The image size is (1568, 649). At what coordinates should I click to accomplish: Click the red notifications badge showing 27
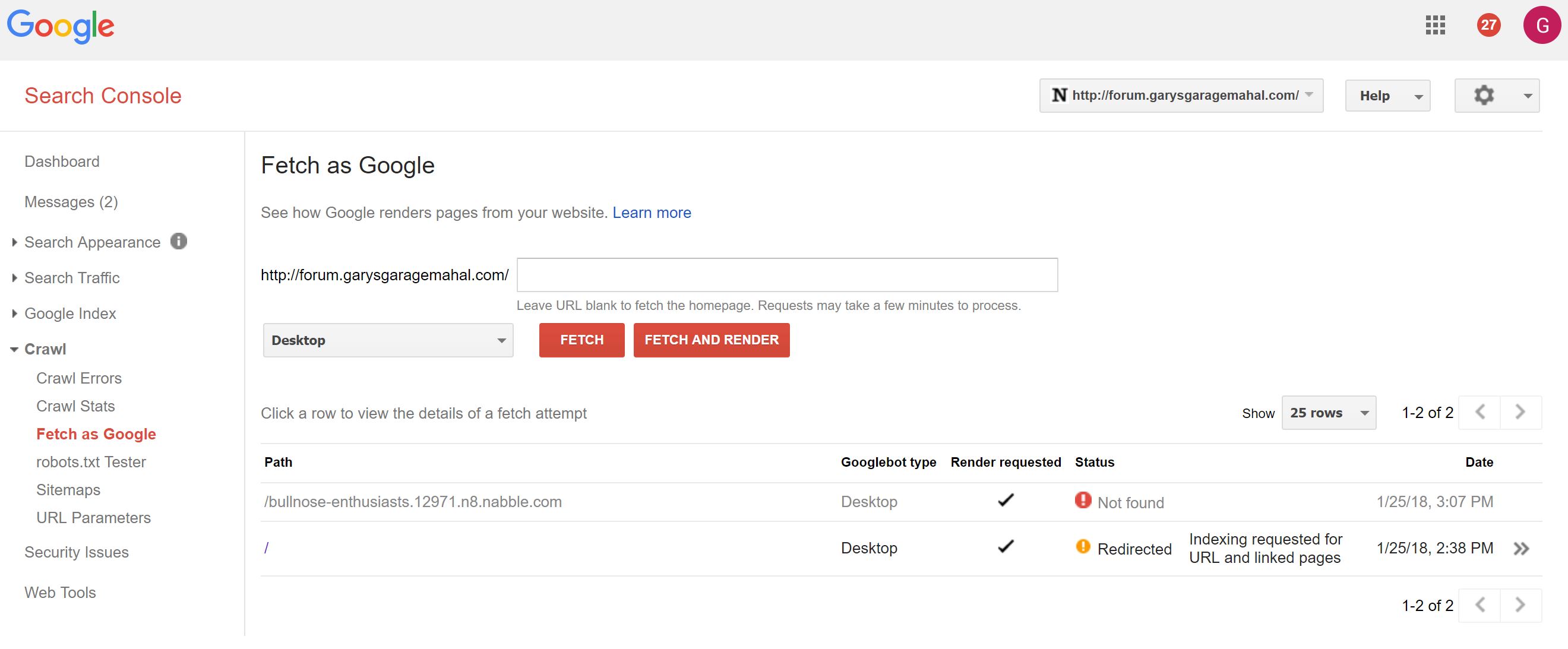[x=1488, y=25]
